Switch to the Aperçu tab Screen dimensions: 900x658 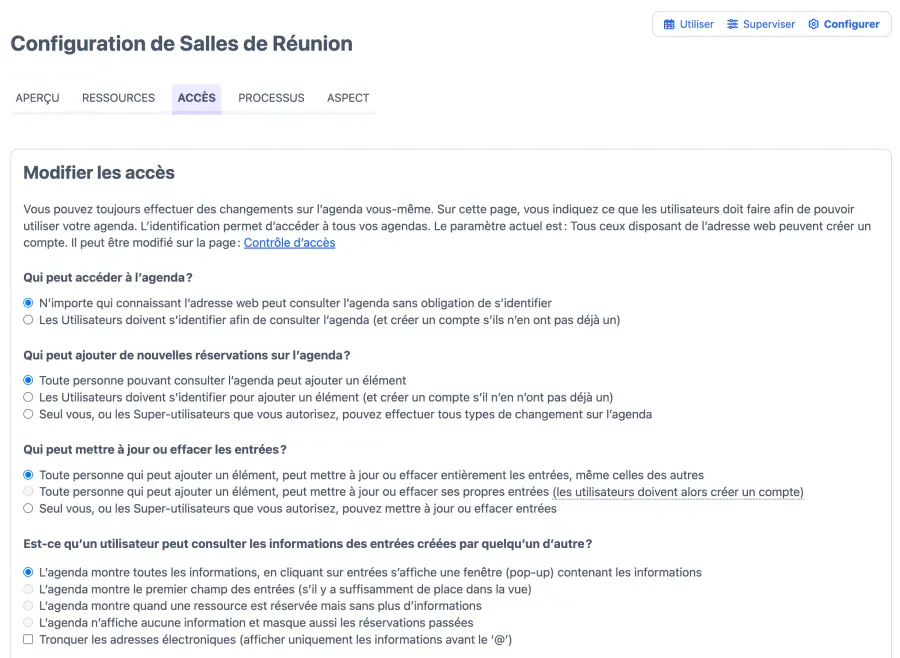38,98
